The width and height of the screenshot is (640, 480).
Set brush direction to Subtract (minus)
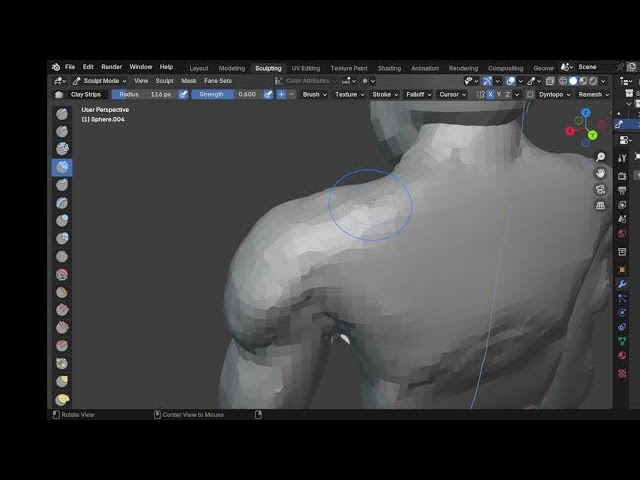[291, 95]
